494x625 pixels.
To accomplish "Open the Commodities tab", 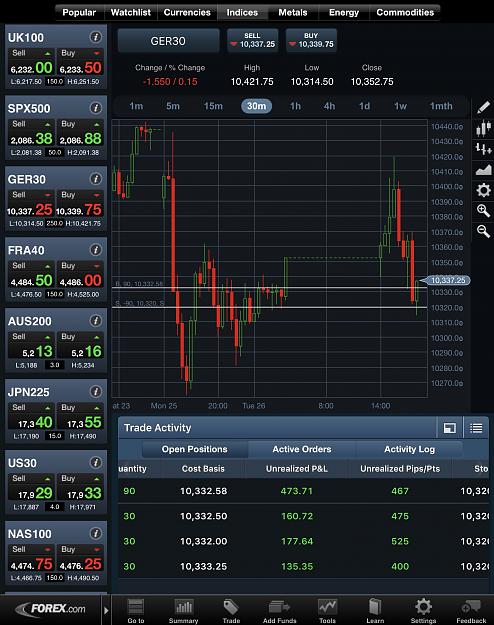I will coord(405,12).
